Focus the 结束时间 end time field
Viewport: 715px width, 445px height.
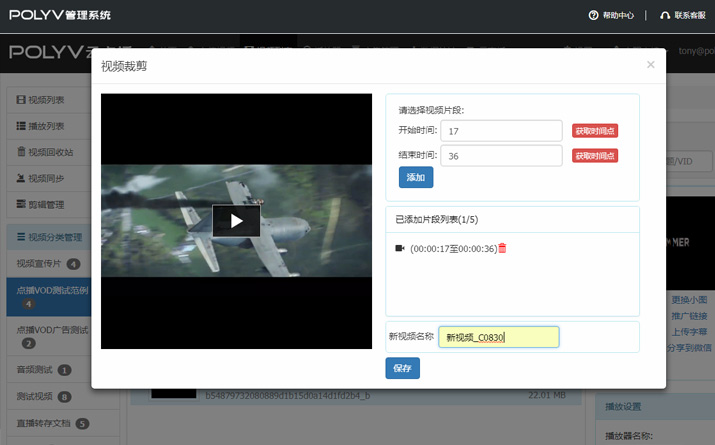502,156
